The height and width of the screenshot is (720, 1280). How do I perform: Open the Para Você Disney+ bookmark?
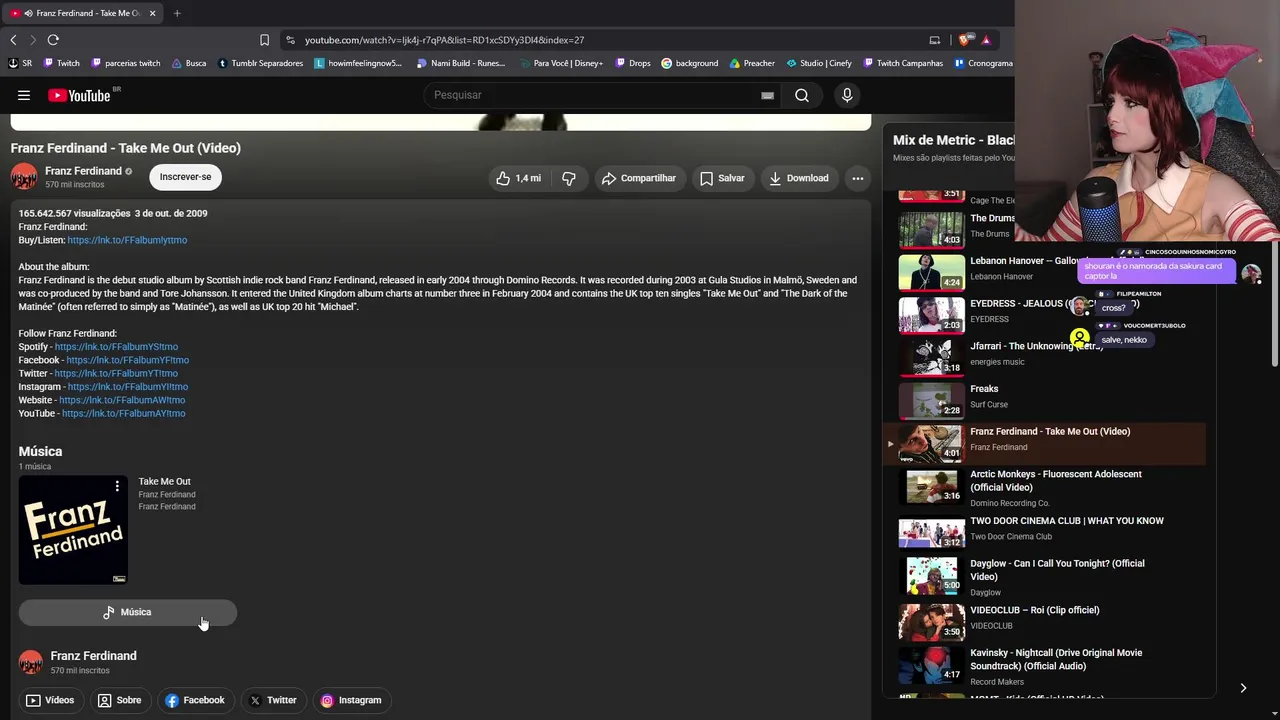[x=562, y=63]
